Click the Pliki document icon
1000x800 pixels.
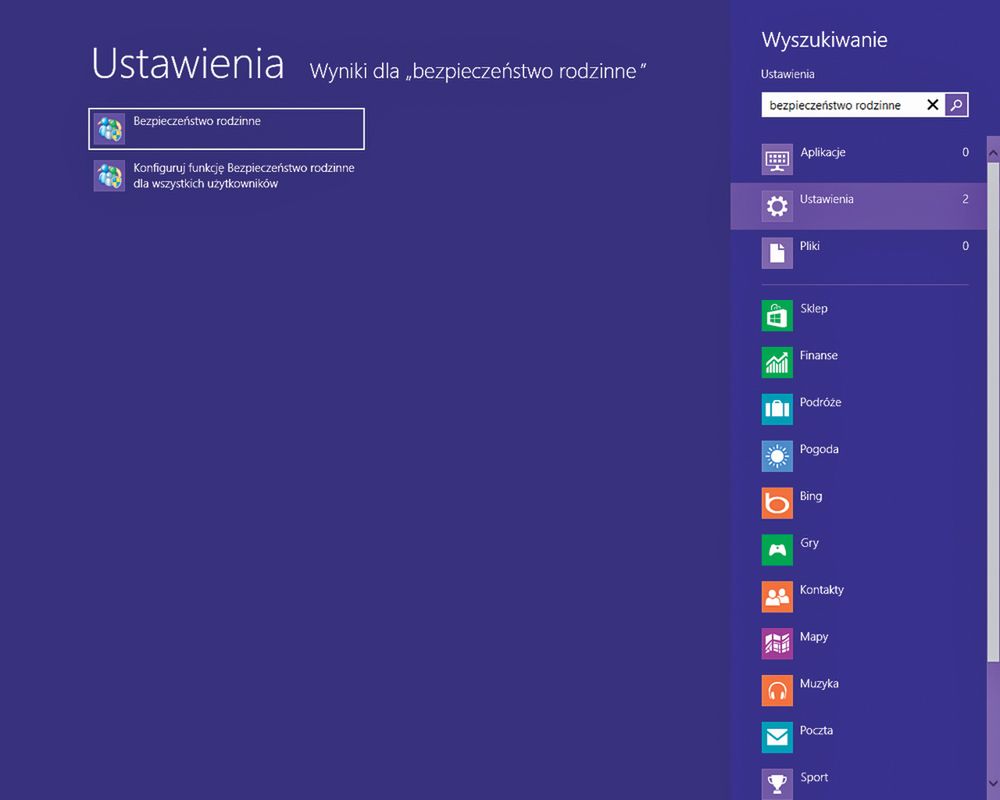click(x=777, y=253)
